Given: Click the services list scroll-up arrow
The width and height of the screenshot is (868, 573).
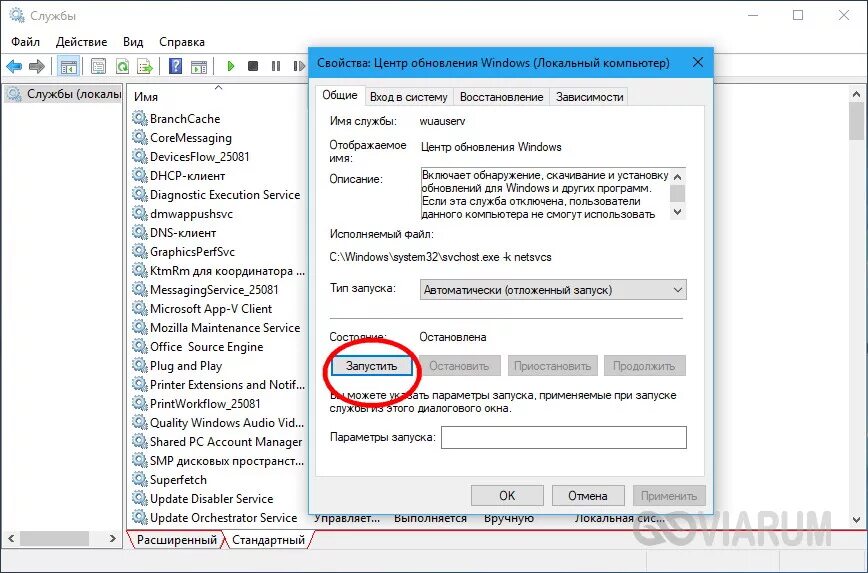Looking at the screenshot, I should click(856, 95).
